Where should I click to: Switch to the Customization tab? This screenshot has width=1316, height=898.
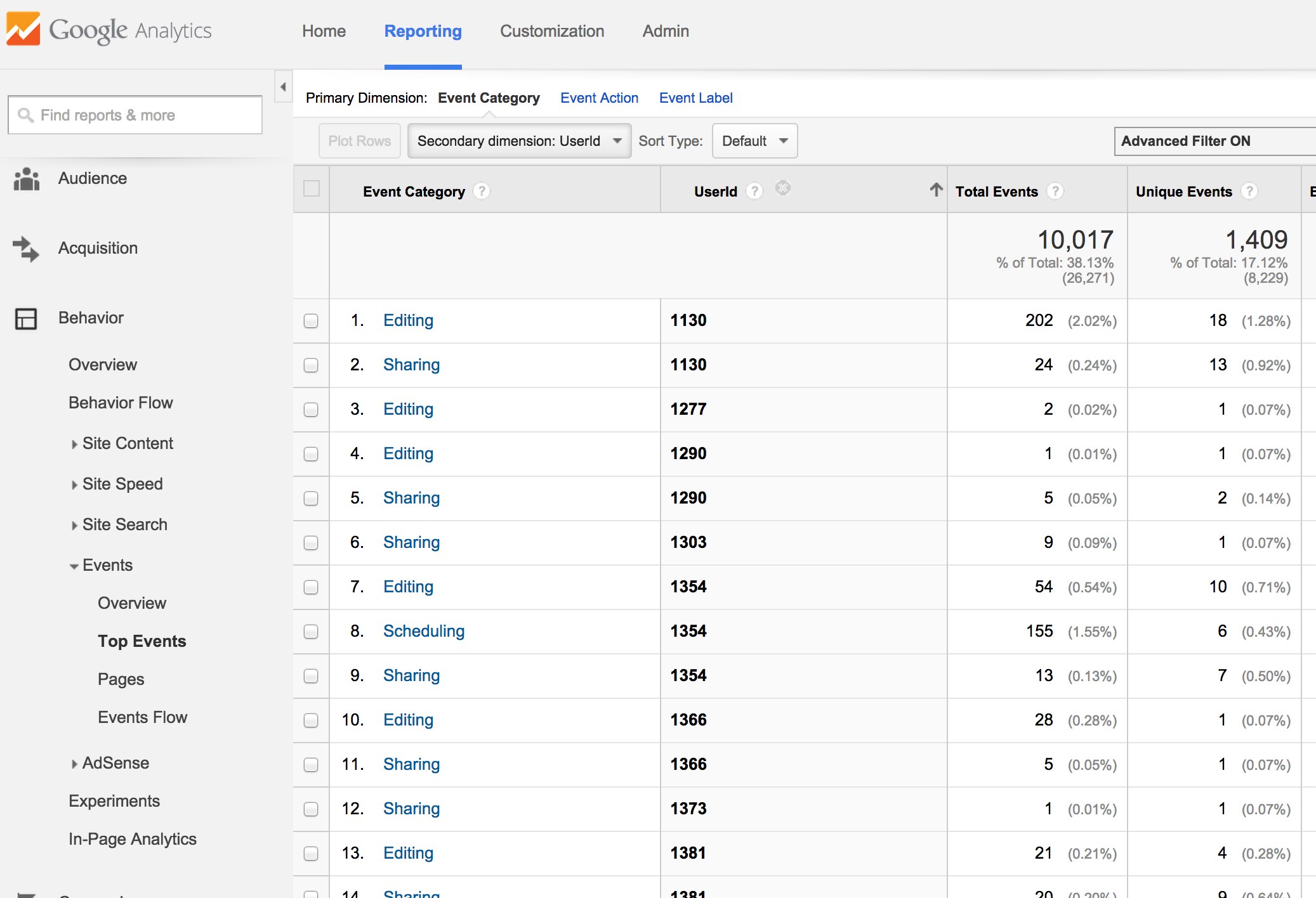(551, 31)
